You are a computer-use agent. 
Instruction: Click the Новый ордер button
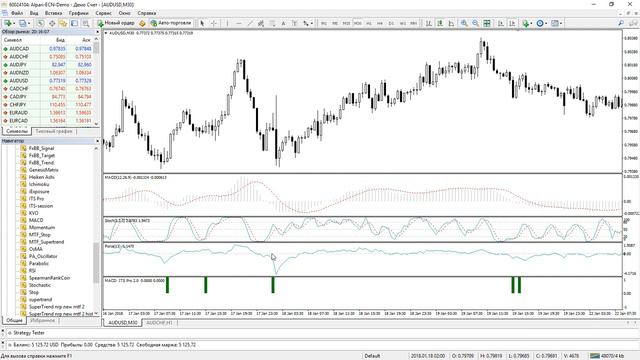point(116,23)
